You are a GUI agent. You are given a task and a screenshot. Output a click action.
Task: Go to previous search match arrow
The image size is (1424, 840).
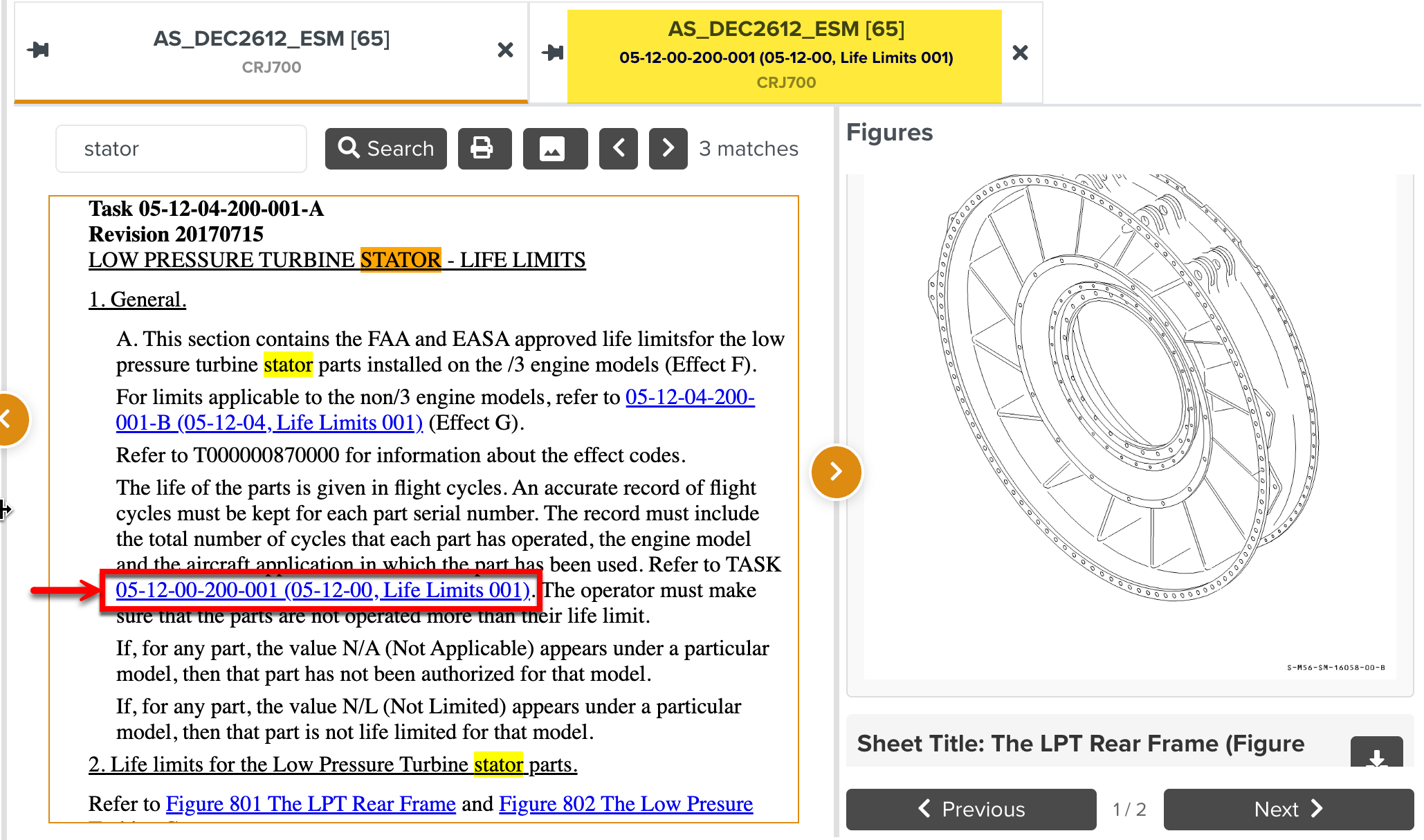pos(618,148)
